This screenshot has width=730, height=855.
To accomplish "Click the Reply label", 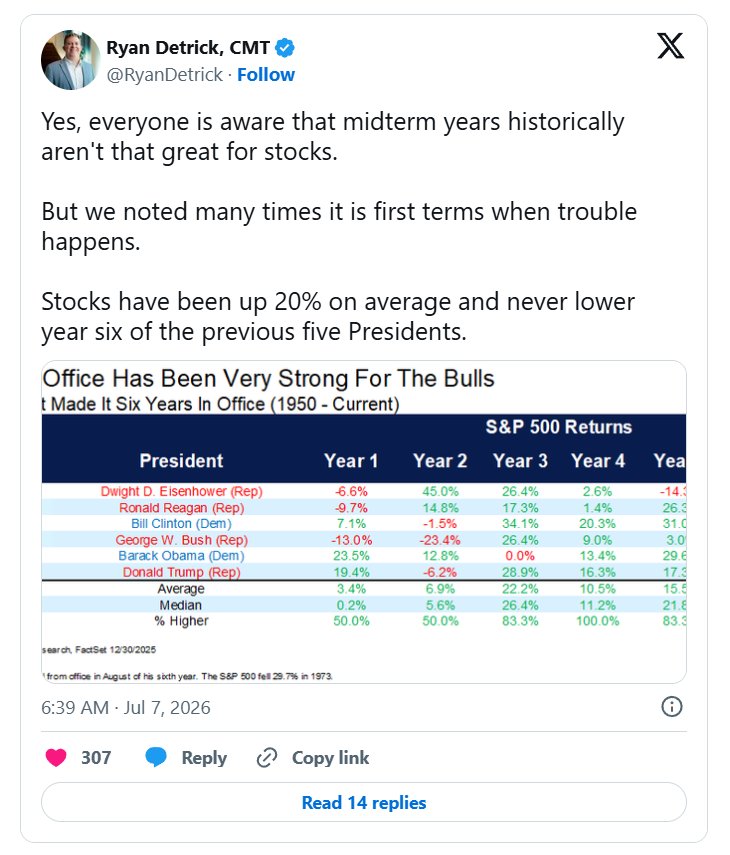I will (204, 757).
